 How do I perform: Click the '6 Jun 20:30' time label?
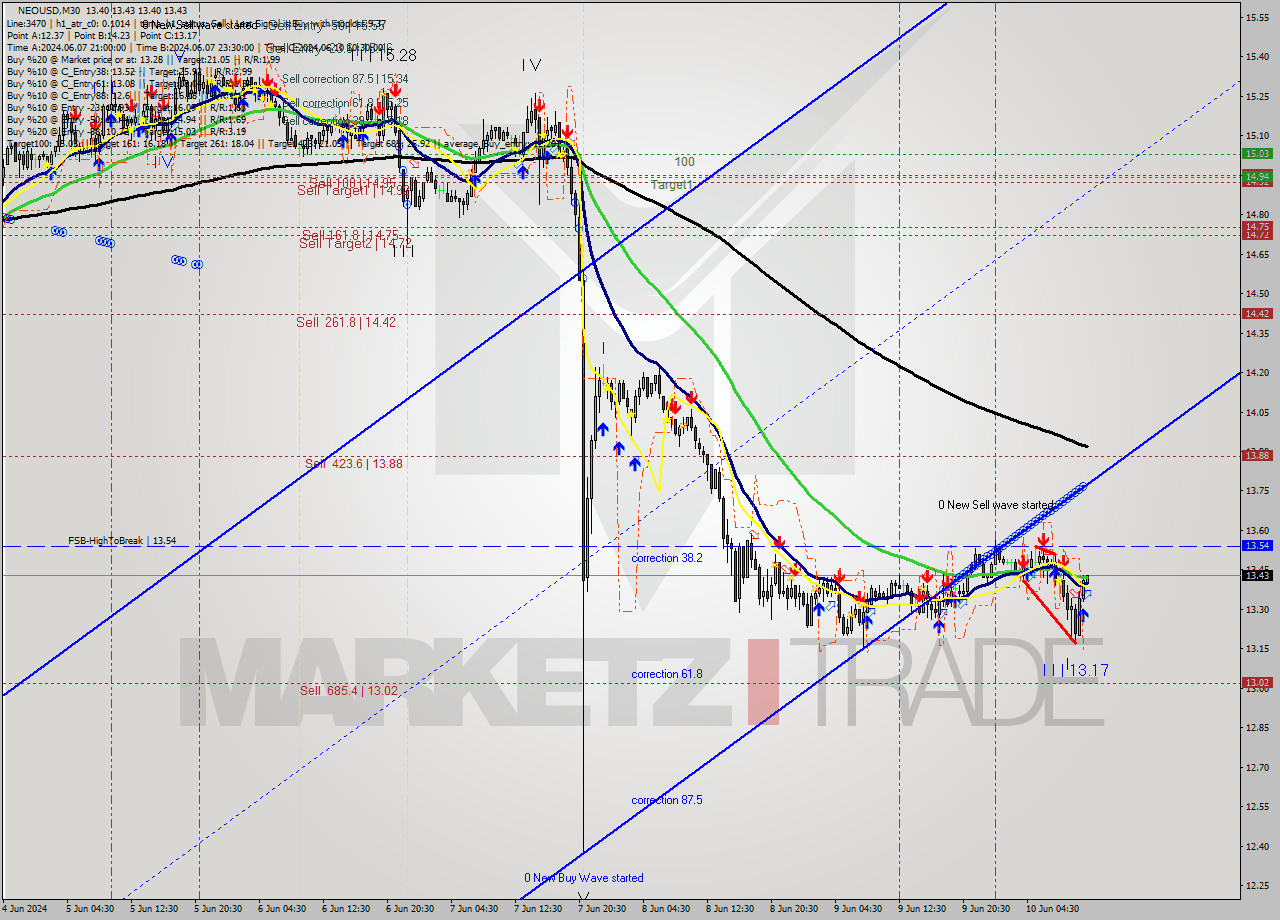[x=408, y=909]
